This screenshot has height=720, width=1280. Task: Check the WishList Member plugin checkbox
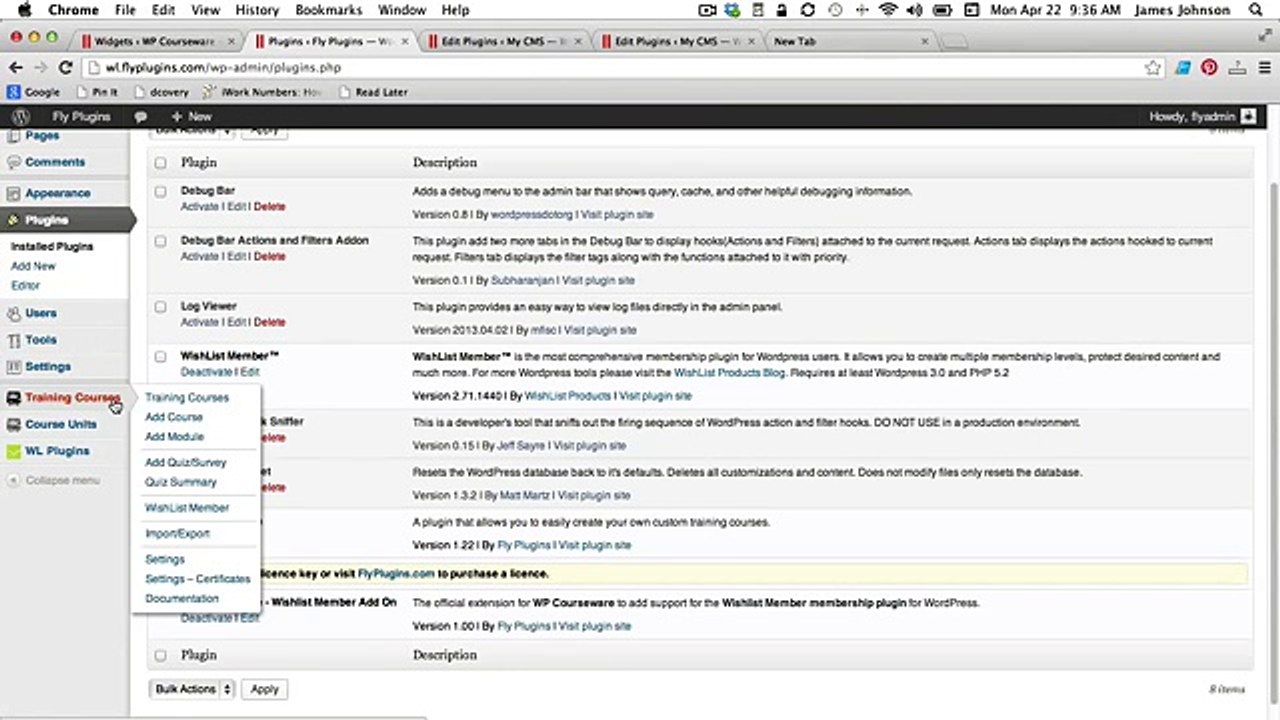coord(160,356)
